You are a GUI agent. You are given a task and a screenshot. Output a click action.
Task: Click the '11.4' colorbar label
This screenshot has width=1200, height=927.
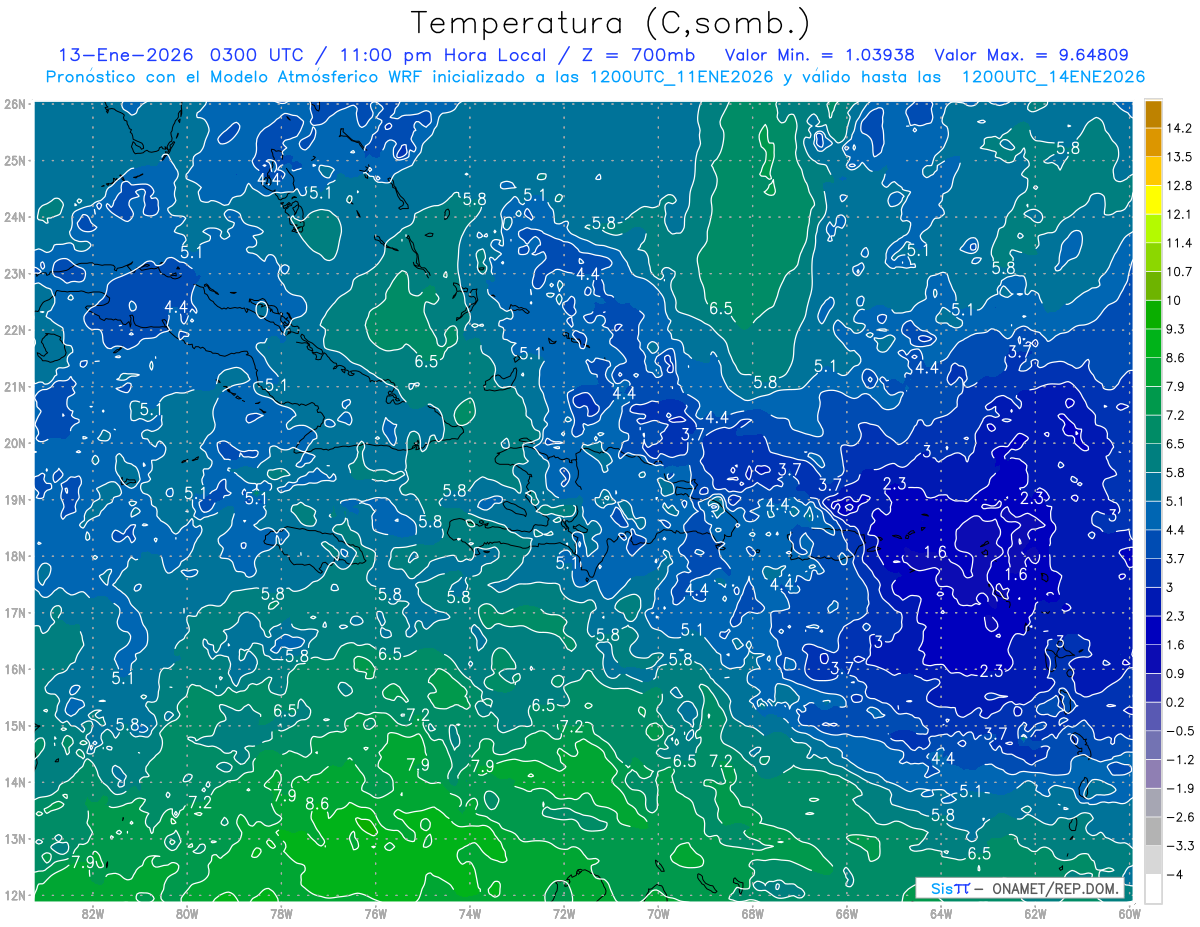1179,243
